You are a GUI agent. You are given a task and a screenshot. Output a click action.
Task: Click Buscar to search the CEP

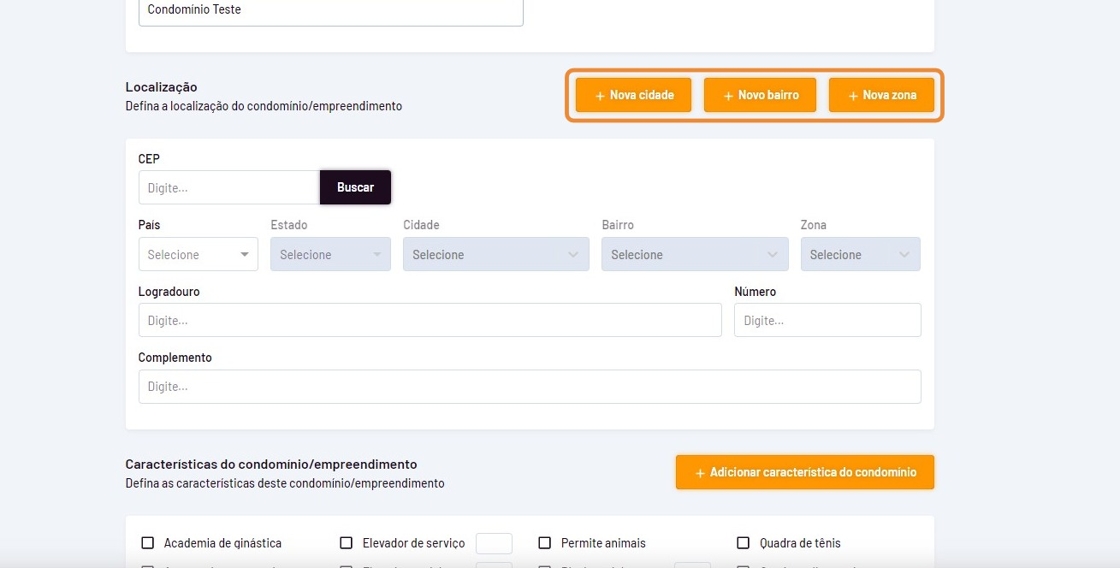355,187
